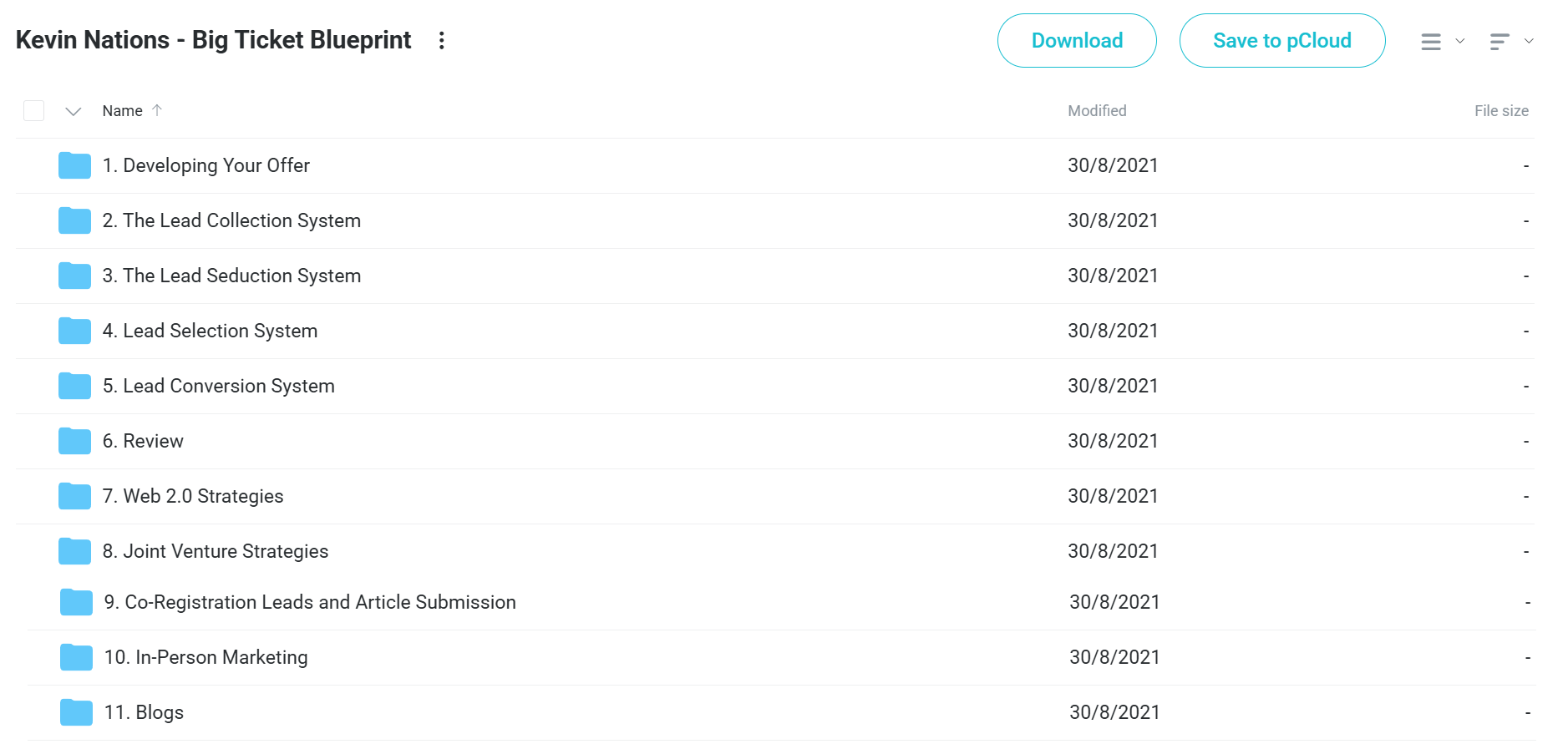This screenshot has width=1568, height=744.
Task: Open the three-dot options menu beside title
Action: click(x=442, y=40)
